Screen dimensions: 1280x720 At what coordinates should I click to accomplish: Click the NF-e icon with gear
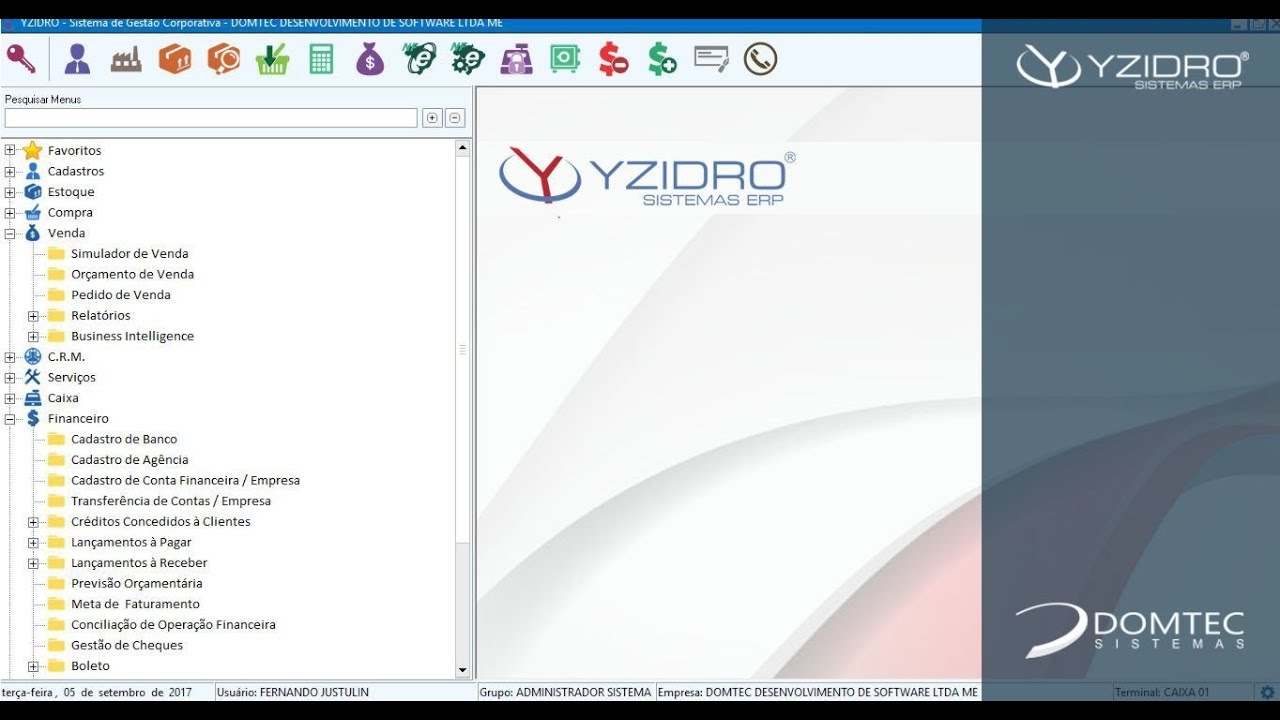467,59
